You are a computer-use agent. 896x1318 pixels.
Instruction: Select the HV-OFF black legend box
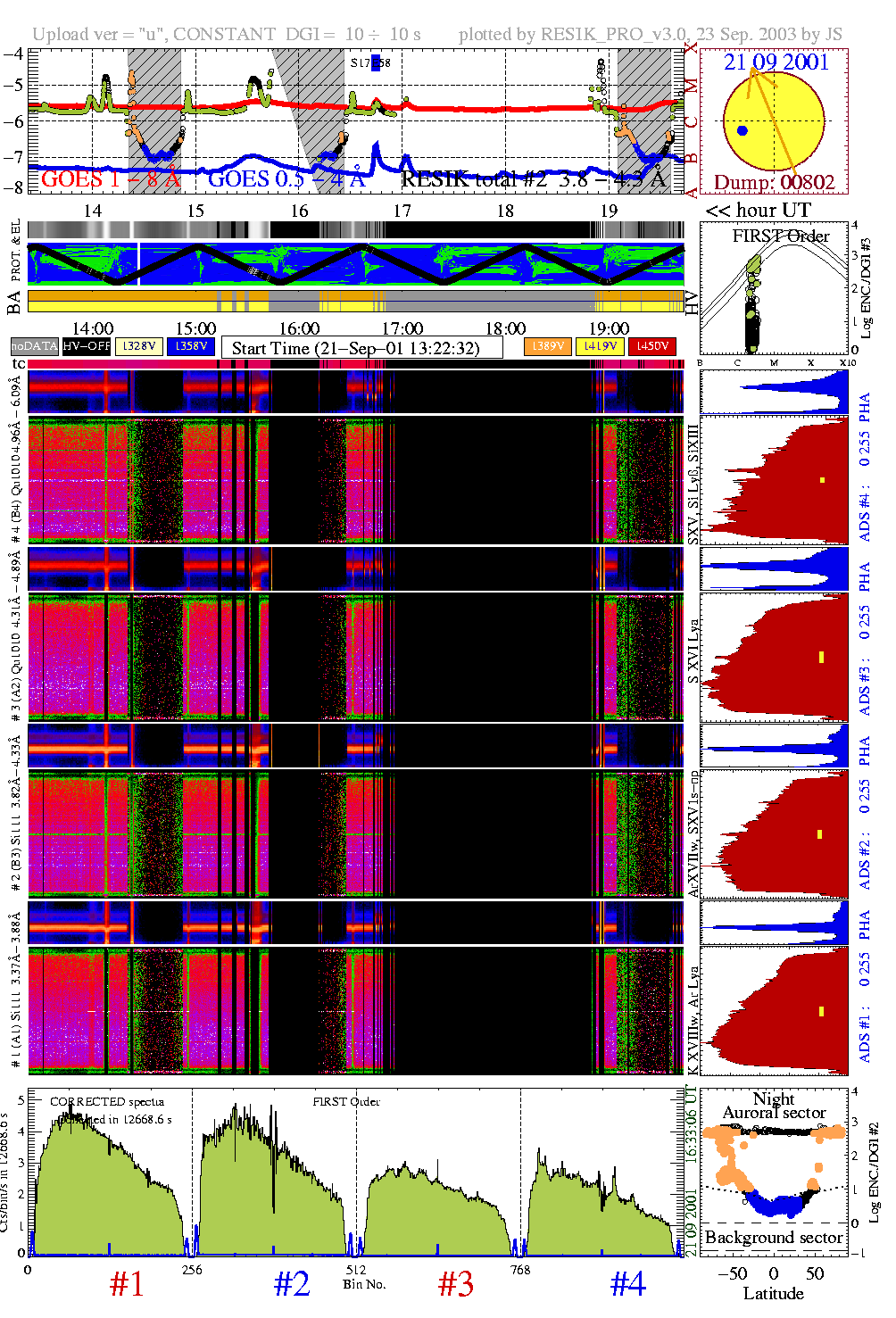click(87, 346)
